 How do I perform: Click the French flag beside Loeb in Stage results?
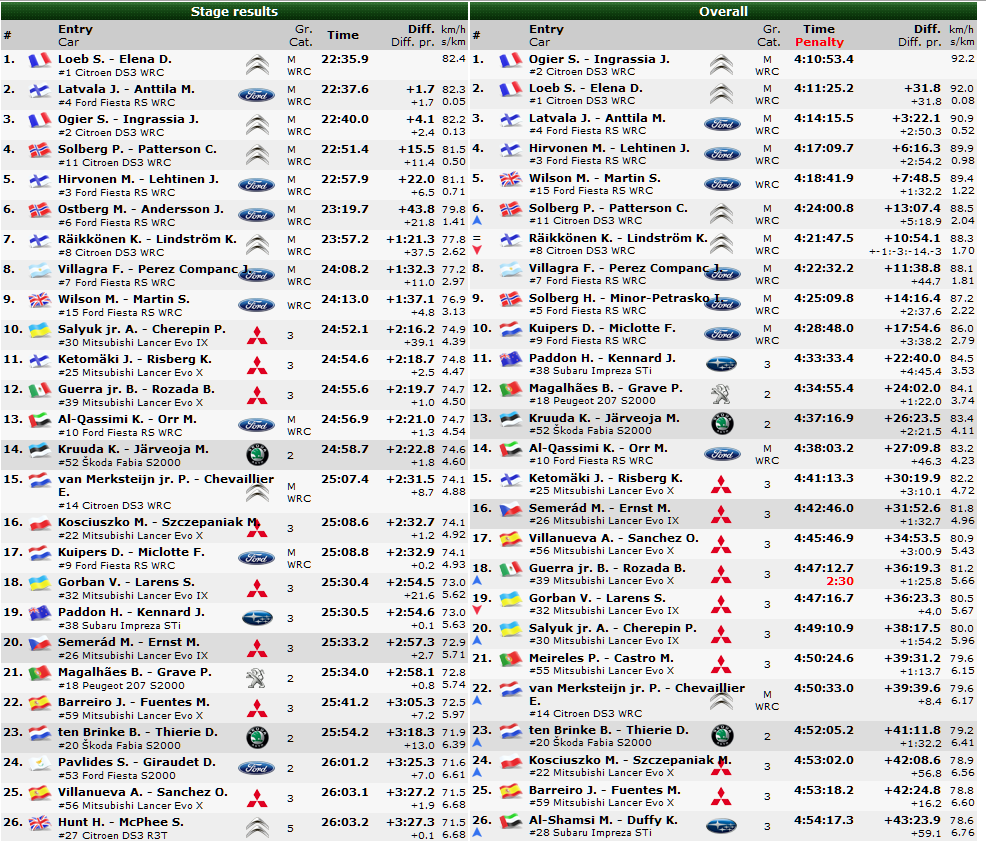(x=40, y=61)
